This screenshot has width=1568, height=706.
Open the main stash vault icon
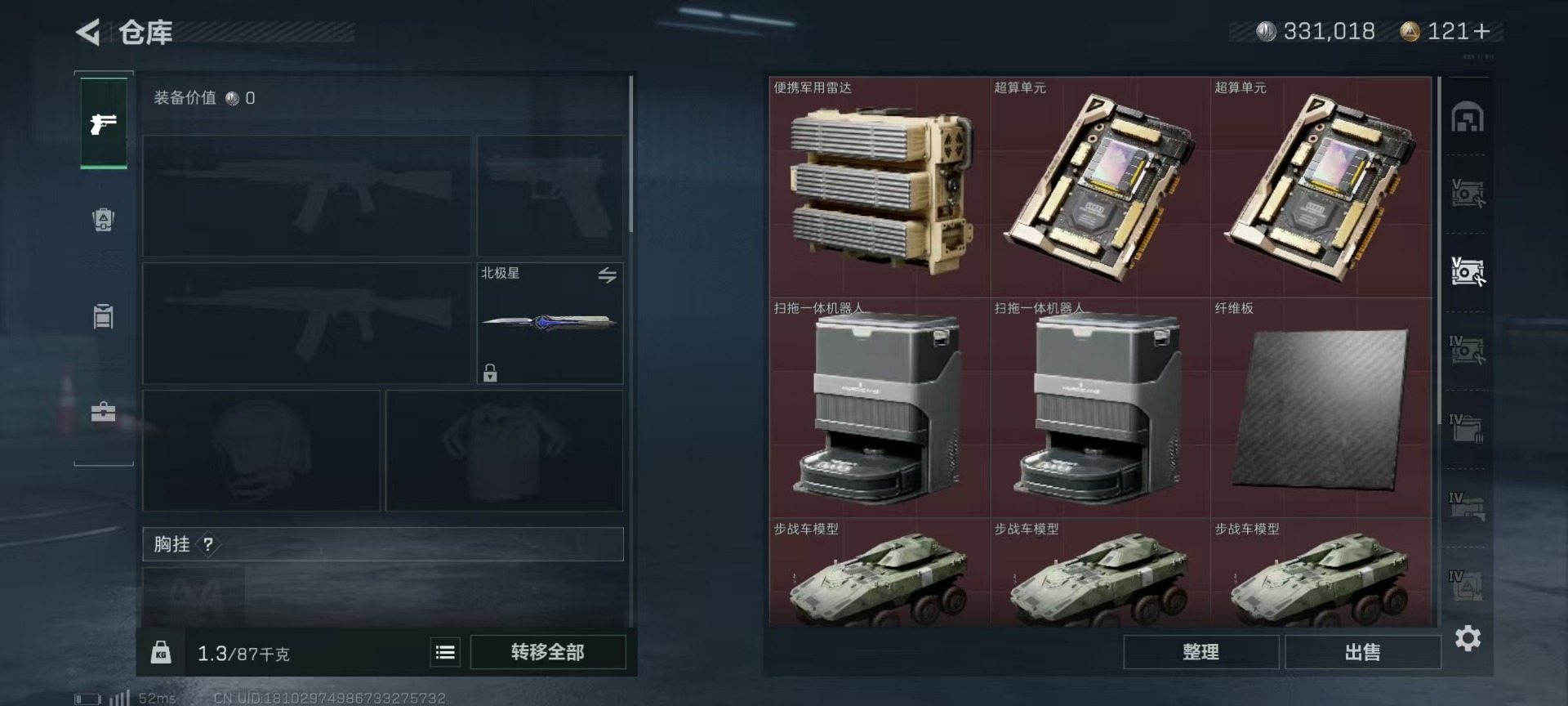click(1468, 117)
